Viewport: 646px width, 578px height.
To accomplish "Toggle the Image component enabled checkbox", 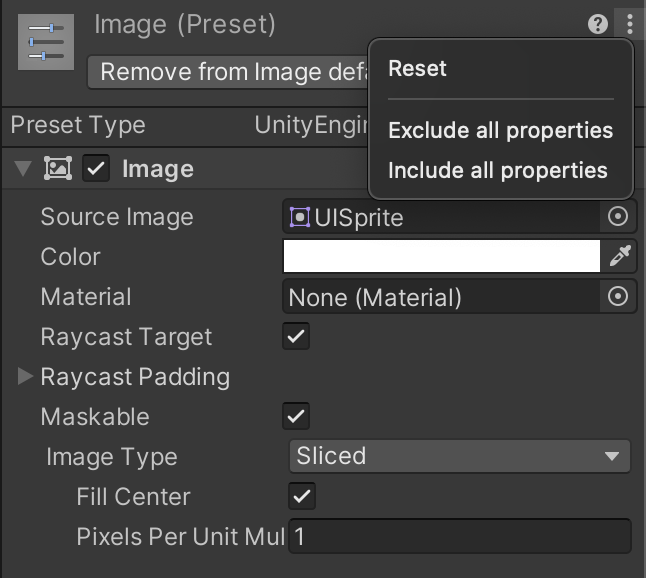I will point(96,168).
